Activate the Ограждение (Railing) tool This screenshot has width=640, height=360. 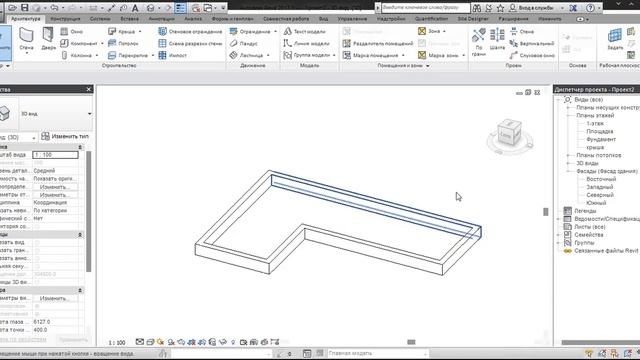point(250,31)
